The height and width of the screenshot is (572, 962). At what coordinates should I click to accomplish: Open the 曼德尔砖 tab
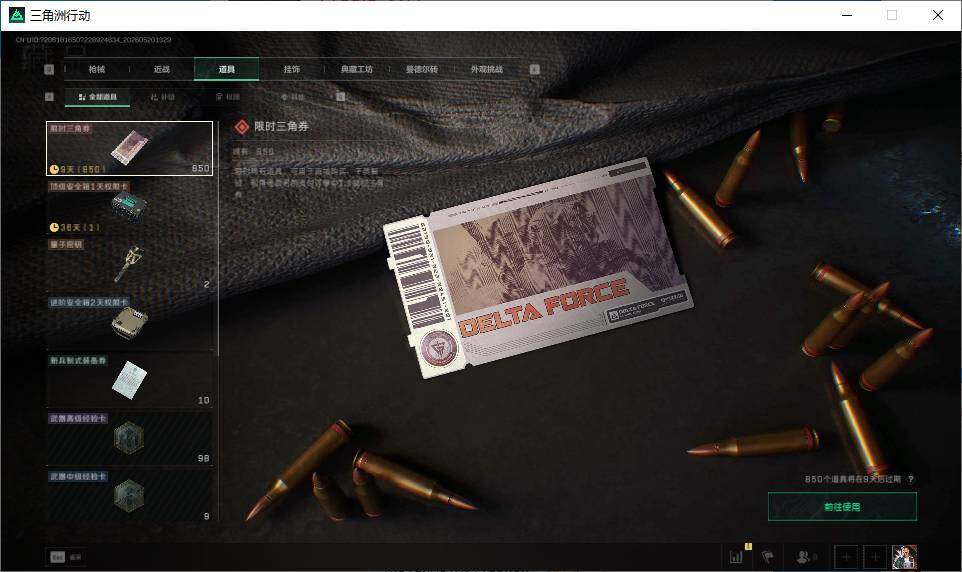click(x=421, y=69)
